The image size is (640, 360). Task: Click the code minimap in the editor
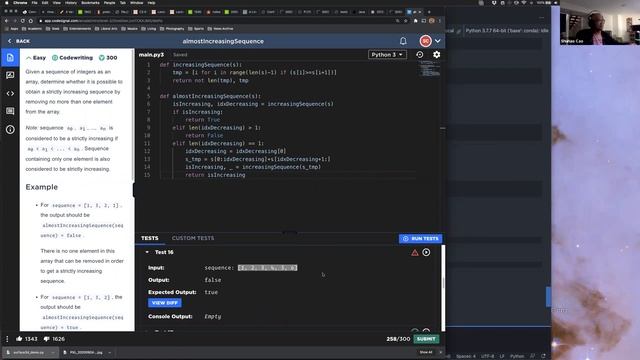point(429,69)
